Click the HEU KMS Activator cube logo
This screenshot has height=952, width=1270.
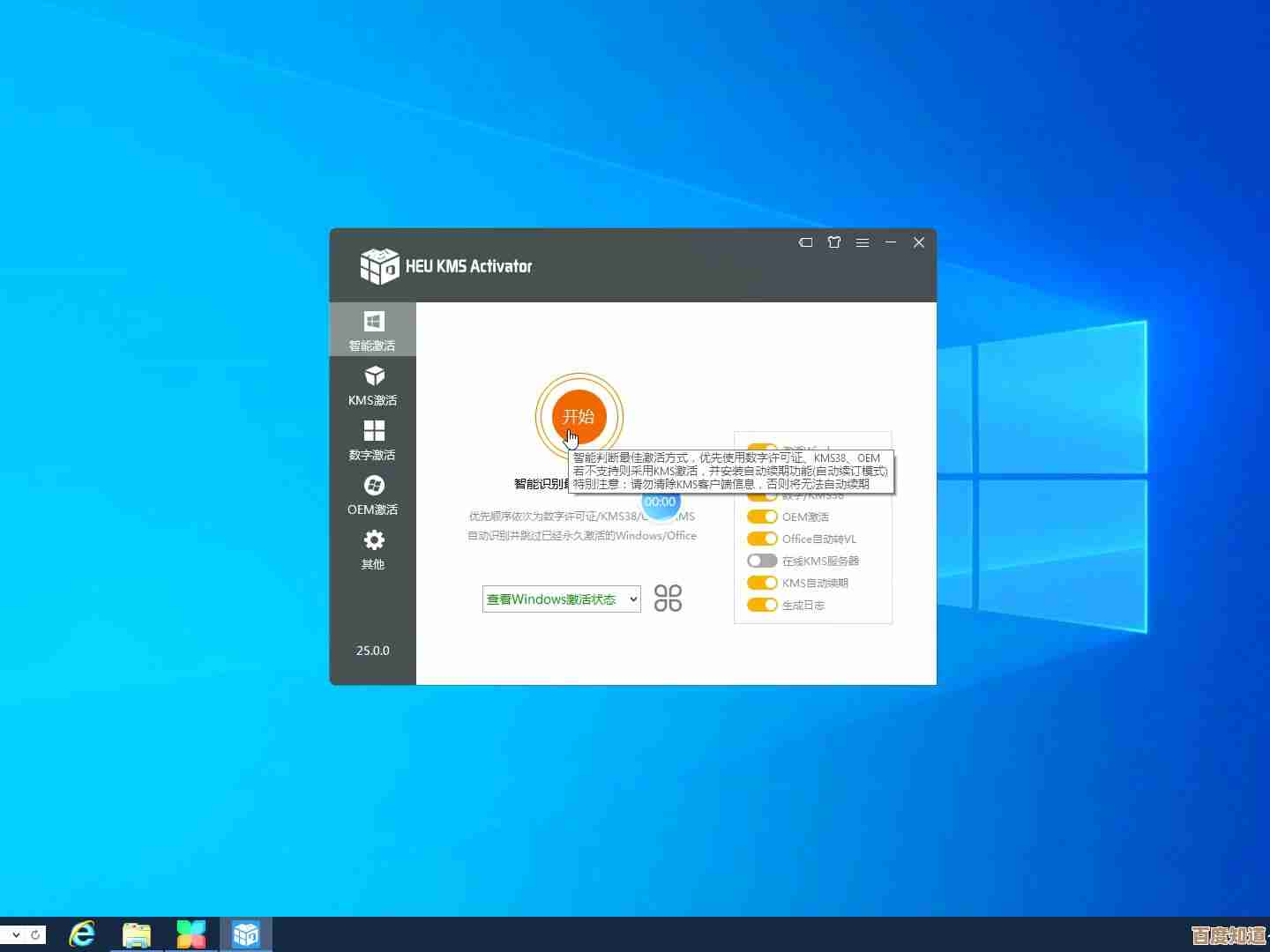[x=379, y=265]
